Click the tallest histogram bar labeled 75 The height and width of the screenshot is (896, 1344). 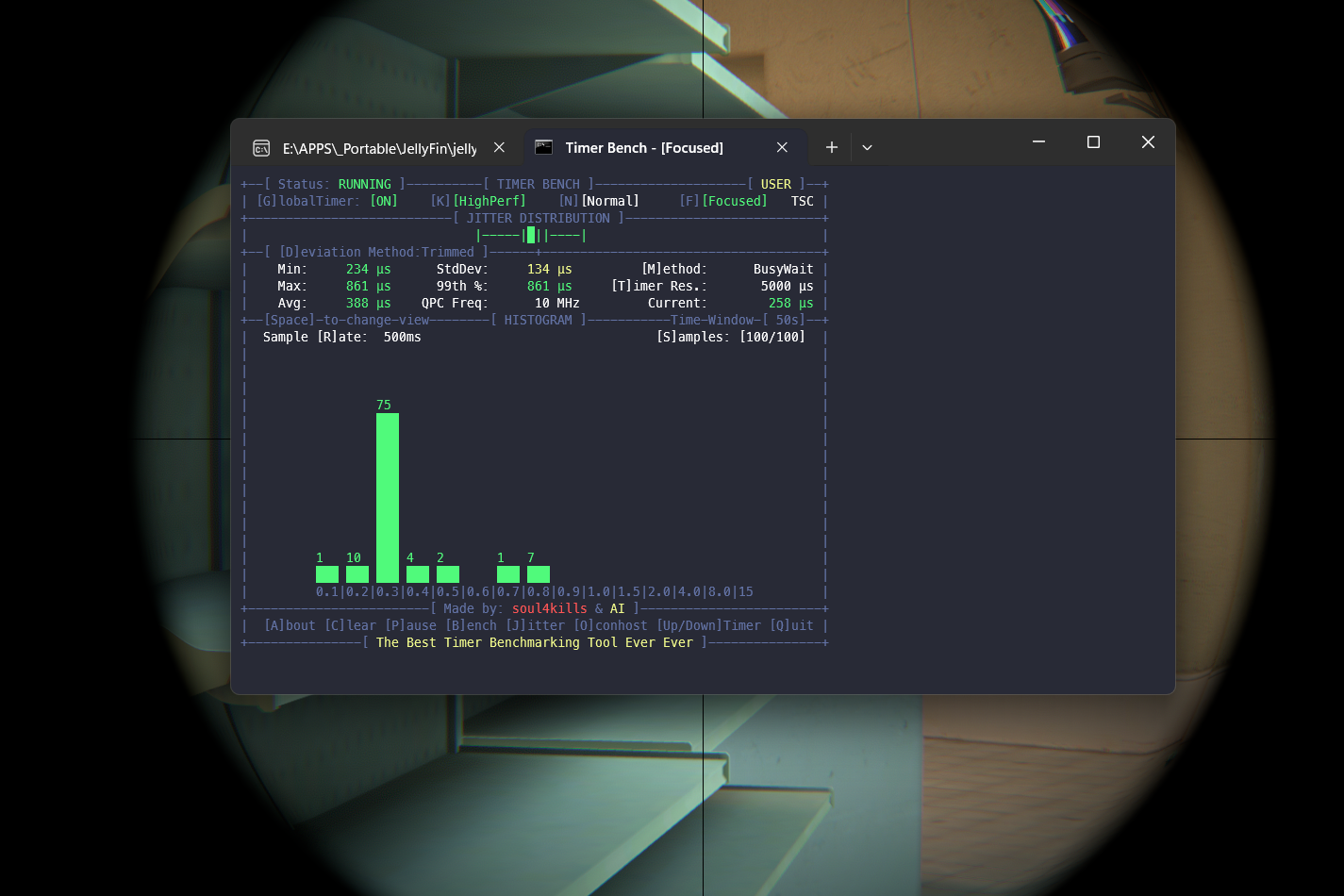tap(388, 498)
